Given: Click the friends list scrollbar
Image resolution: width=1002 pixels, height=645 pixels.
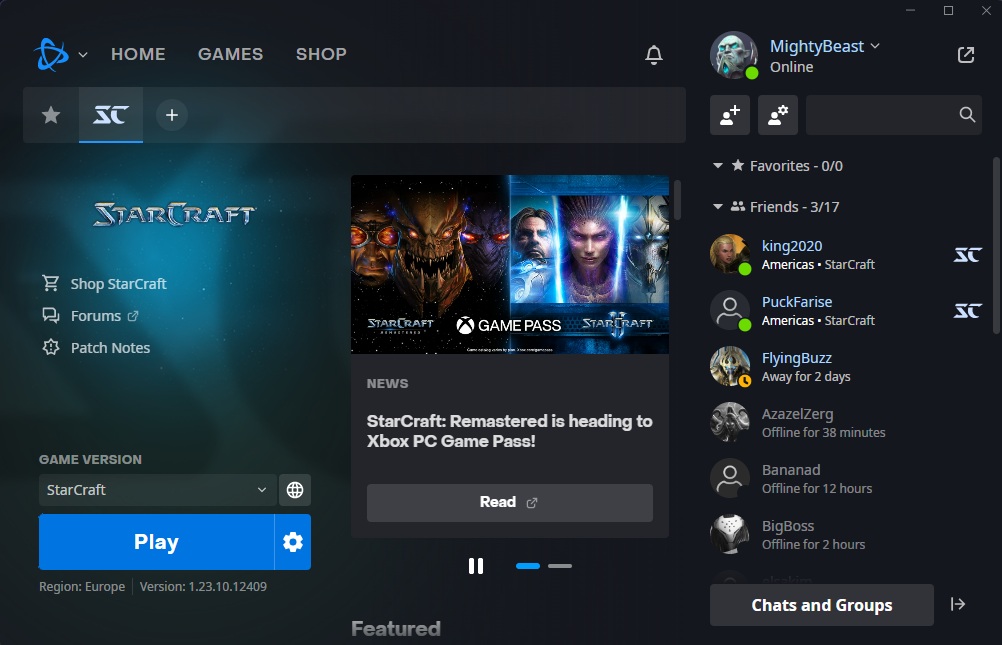Looking at the screenshot, I should tap(996, 245).
